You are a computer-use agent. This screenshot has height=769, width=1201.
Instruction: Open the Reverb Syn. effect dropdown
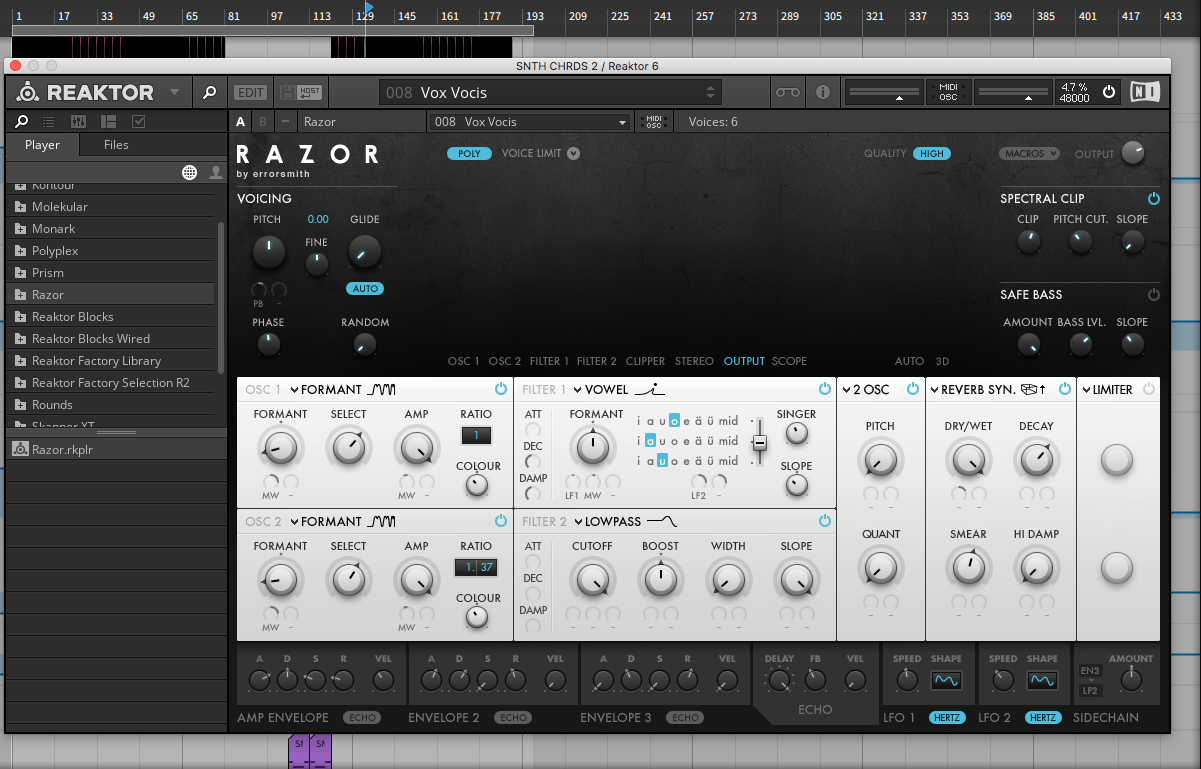(935, 390)
